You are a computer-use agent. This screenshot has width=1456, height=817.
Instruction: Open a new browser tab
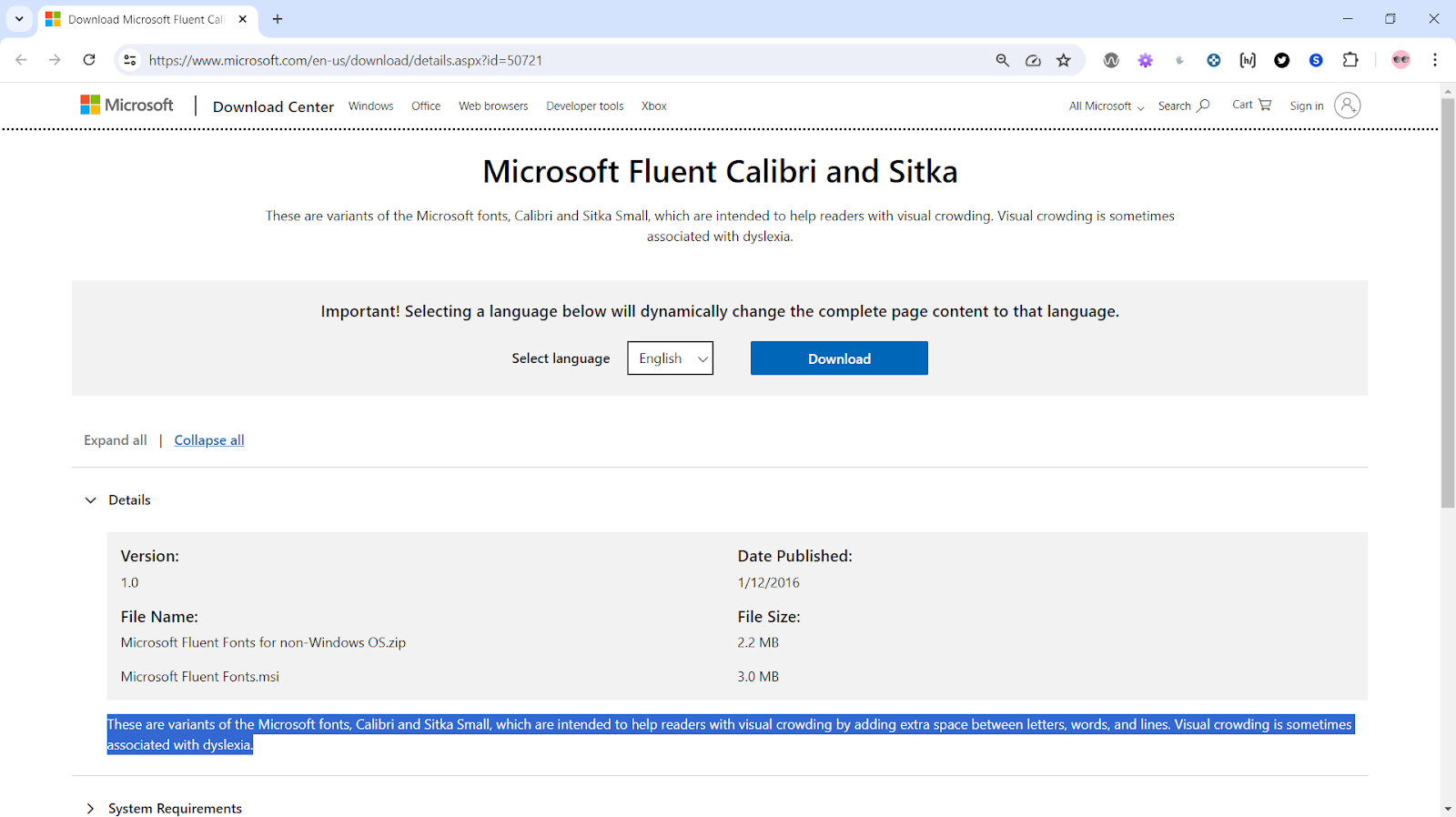tap(278, 19)
